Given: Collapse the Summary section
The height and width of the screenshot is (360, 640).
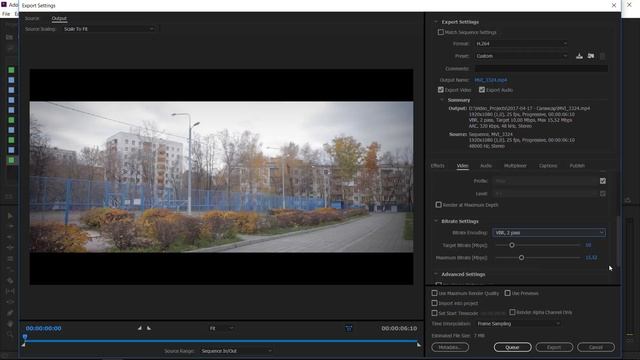Looking at the screenshot, I should 442,100.
